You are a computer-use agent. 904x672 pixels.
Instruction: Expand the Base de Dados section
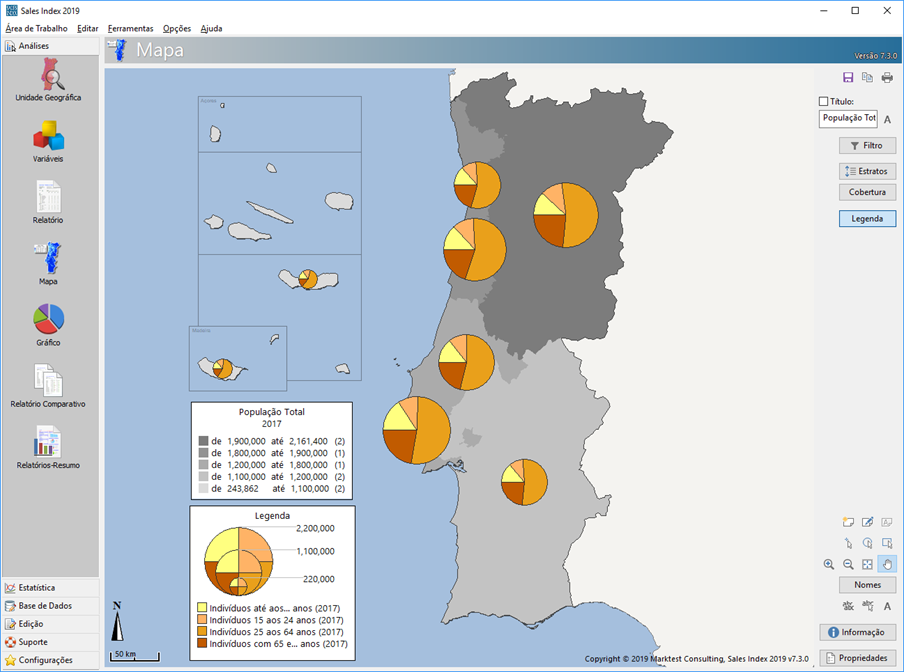click(50, 606)
